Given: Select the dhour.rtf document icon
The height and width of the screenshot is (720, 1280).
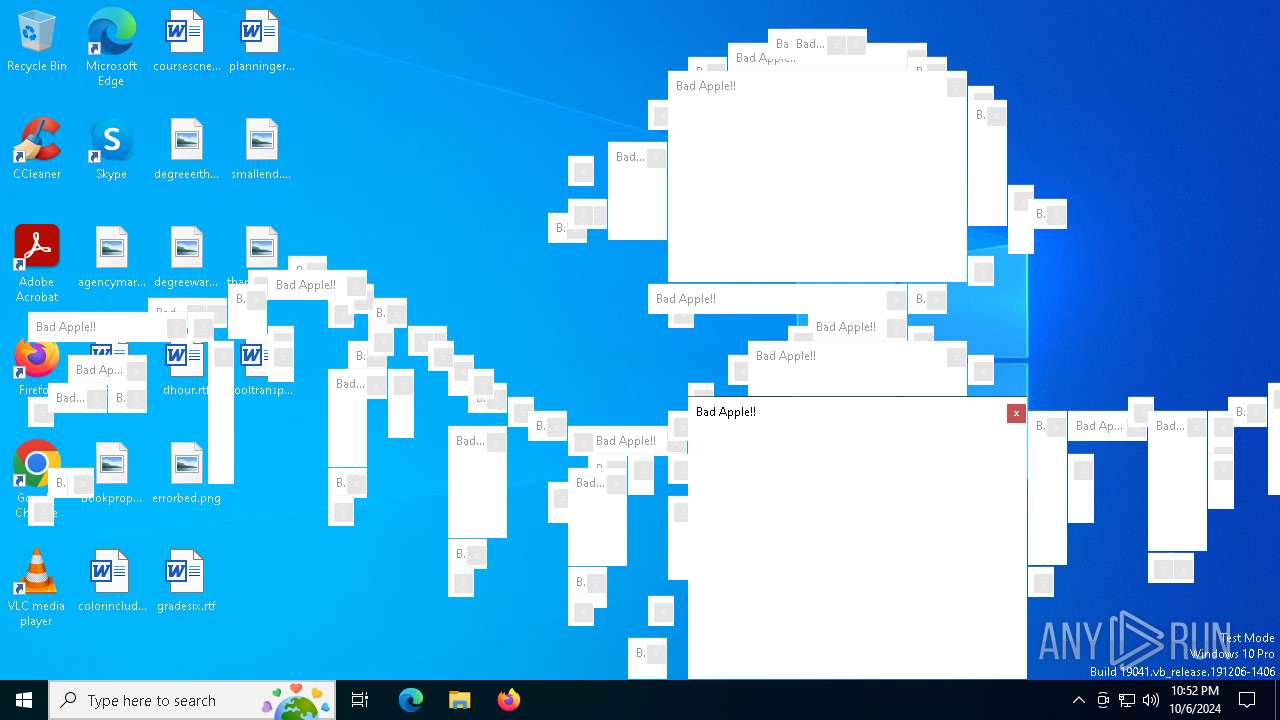Looking at the screenshot, I should 186,366.
